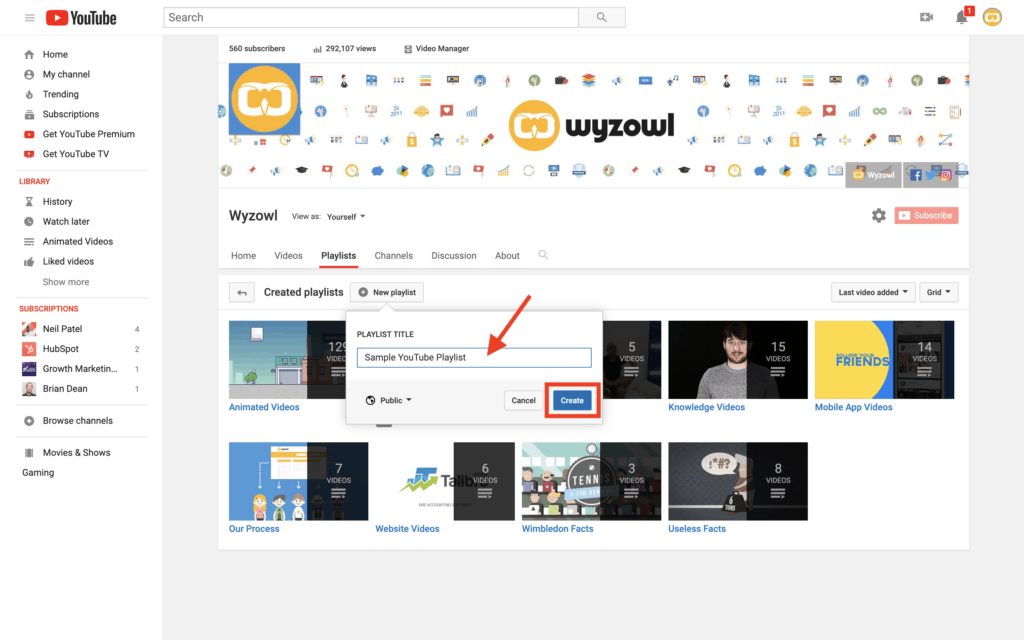The image size is (1024, 640).
Task: Expand the View as Yourself dropdown
Action: pos(346,217)
